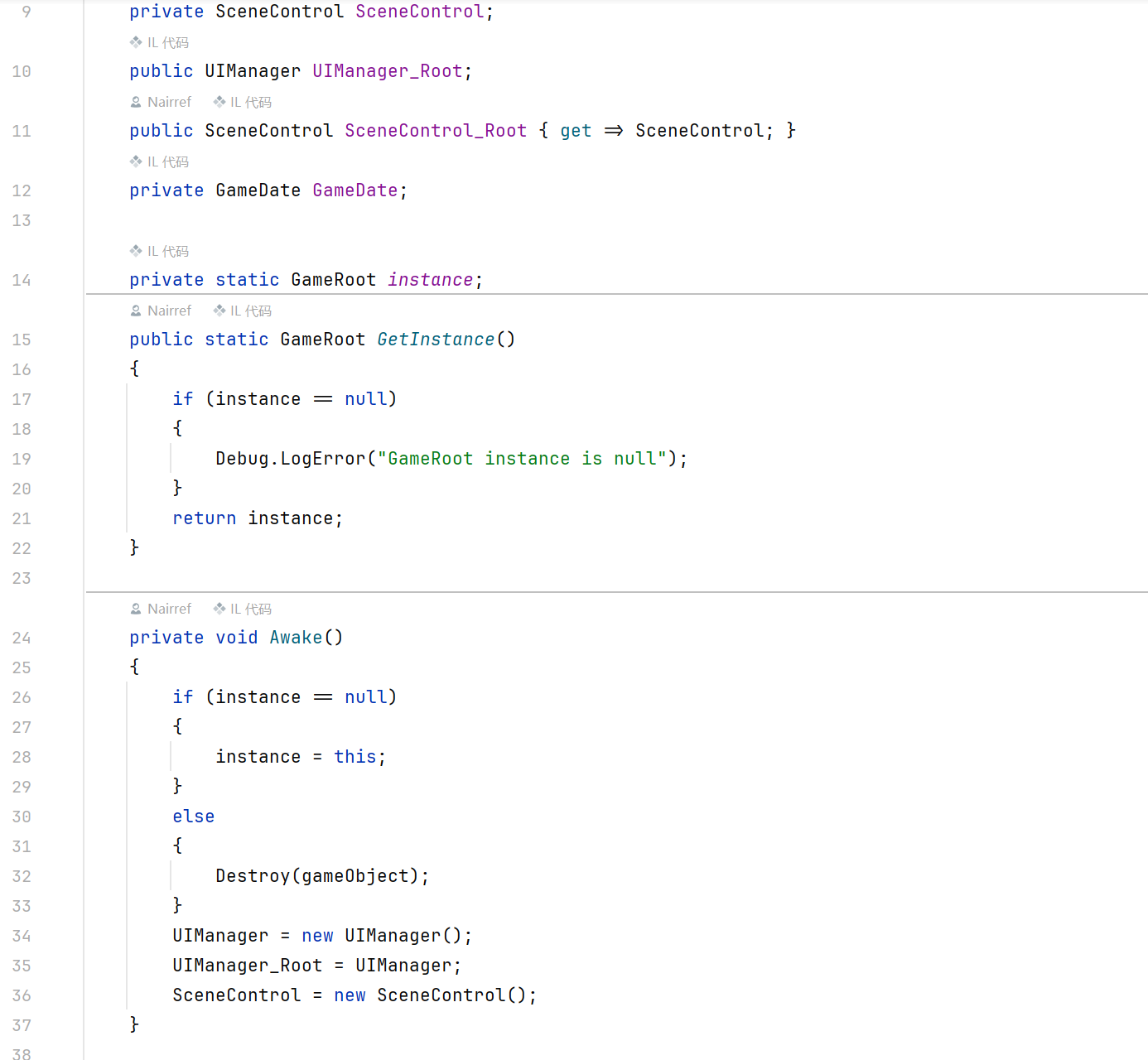Click null keyword on line 26
This screenshot has width=1148, height=1060.
pos(366,697)
